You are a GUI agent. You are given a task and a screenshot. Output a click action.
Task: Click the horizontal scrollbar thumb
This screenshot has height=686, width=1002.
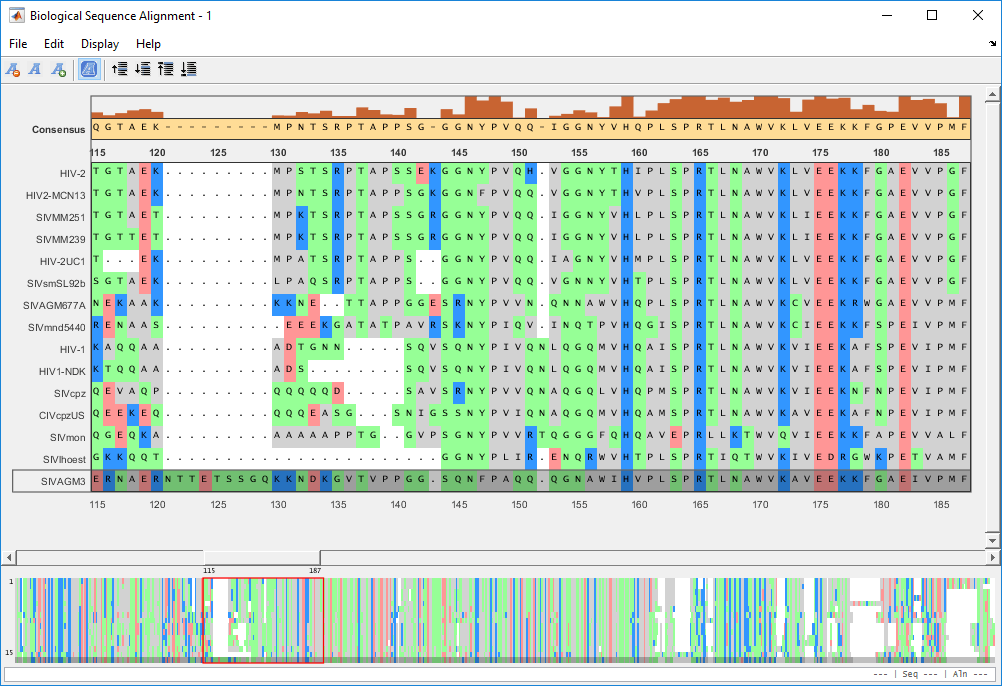262,558
